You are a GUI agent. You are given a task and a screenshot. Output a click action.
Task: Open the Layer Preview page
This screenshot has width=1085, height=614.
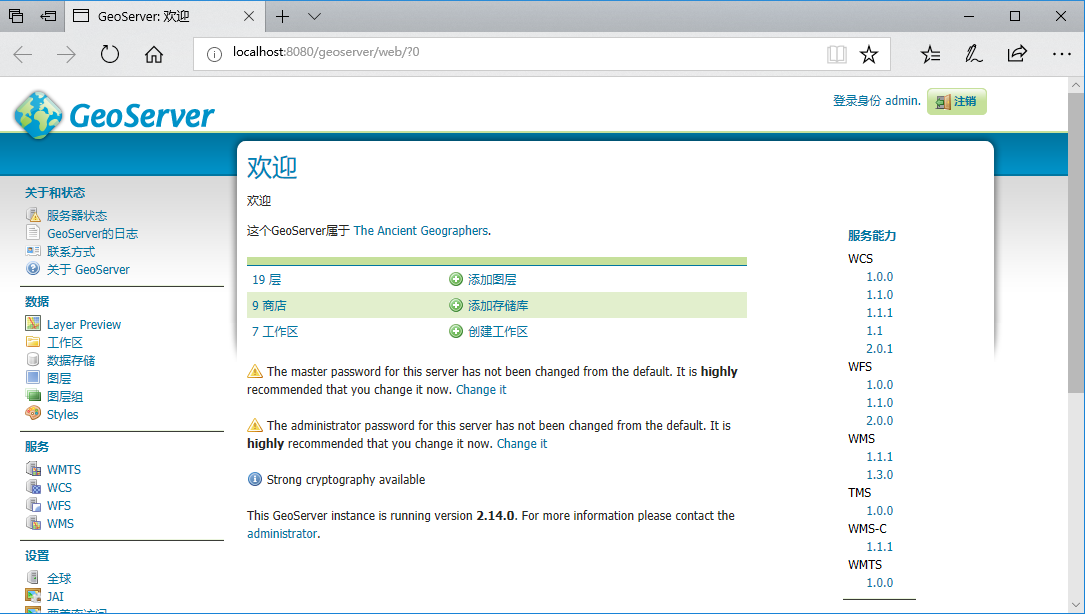pyautogui.click(x=84, y=324)
